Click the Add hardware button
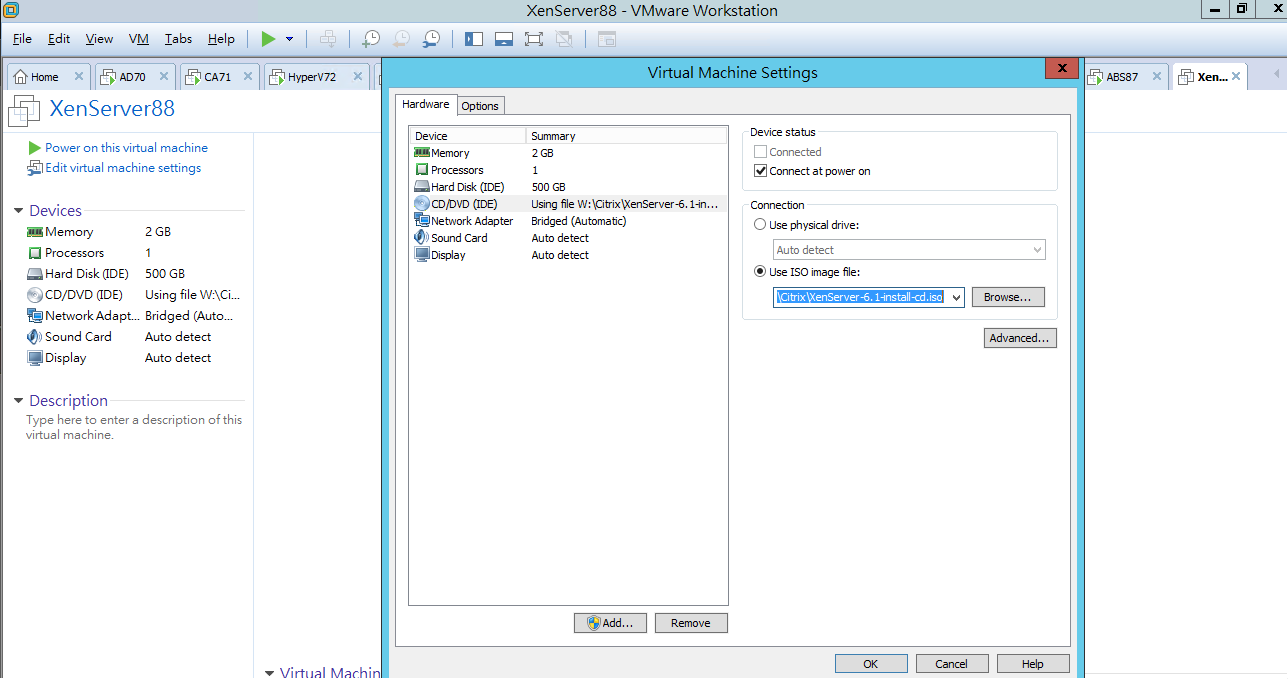Viewport: 1288px width, 679px height. (x=610, y=623)
